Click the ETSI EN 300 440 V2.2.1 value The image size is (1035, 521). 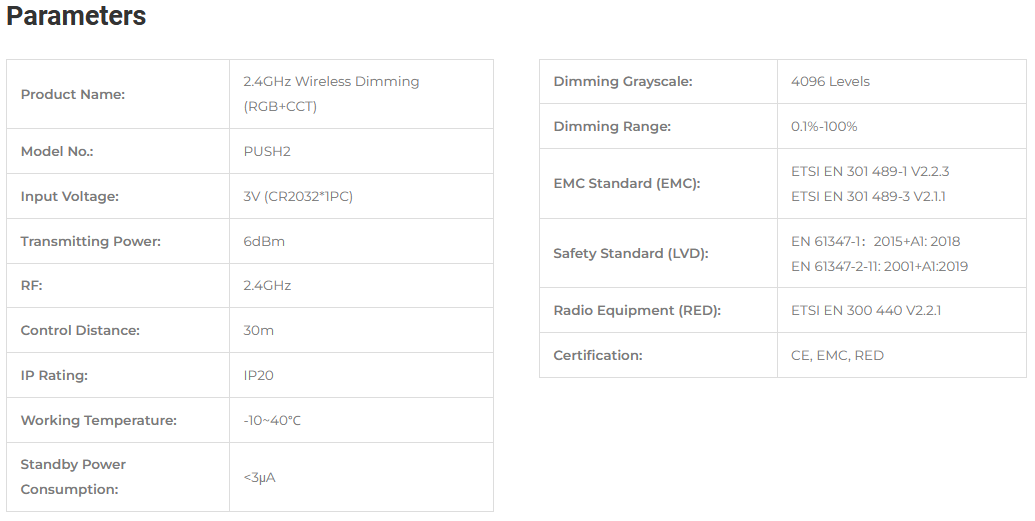[x=865, y=310]
